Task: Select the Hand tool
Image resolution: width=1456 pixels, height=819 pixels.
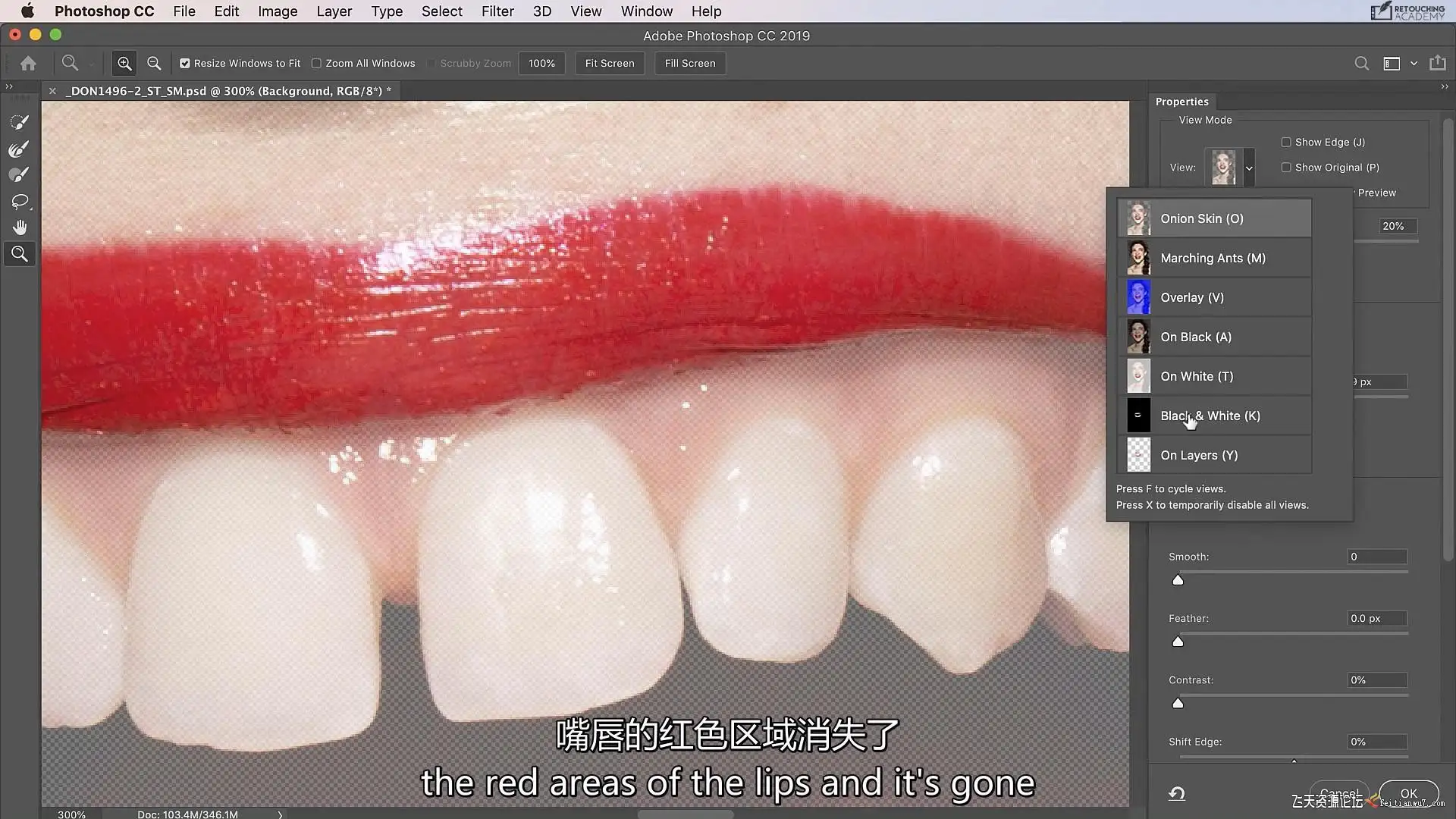Action: tap(20, 227)
